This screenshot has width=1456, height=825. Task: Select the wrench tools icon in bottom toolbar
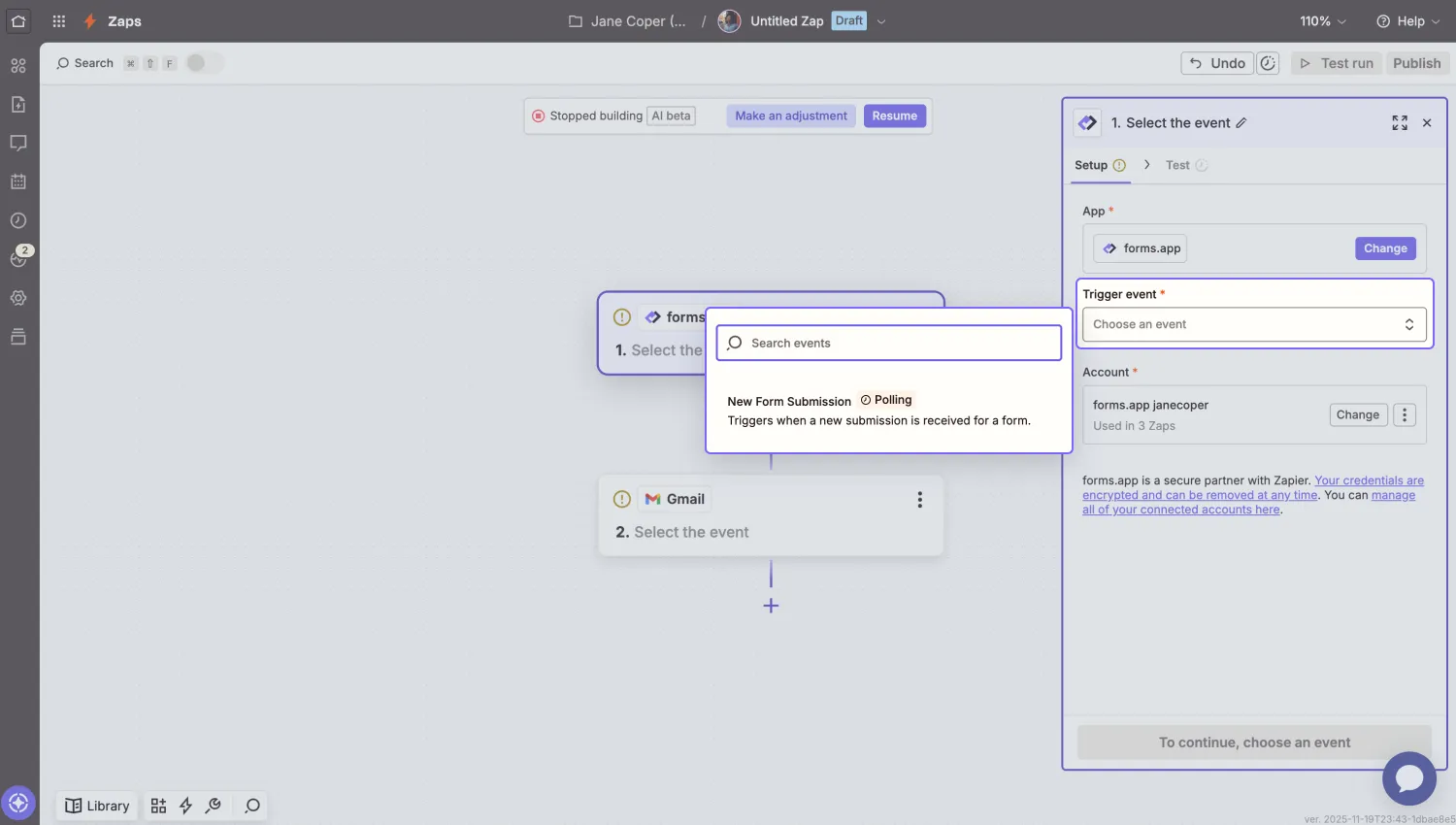click(x=214, y=806)
